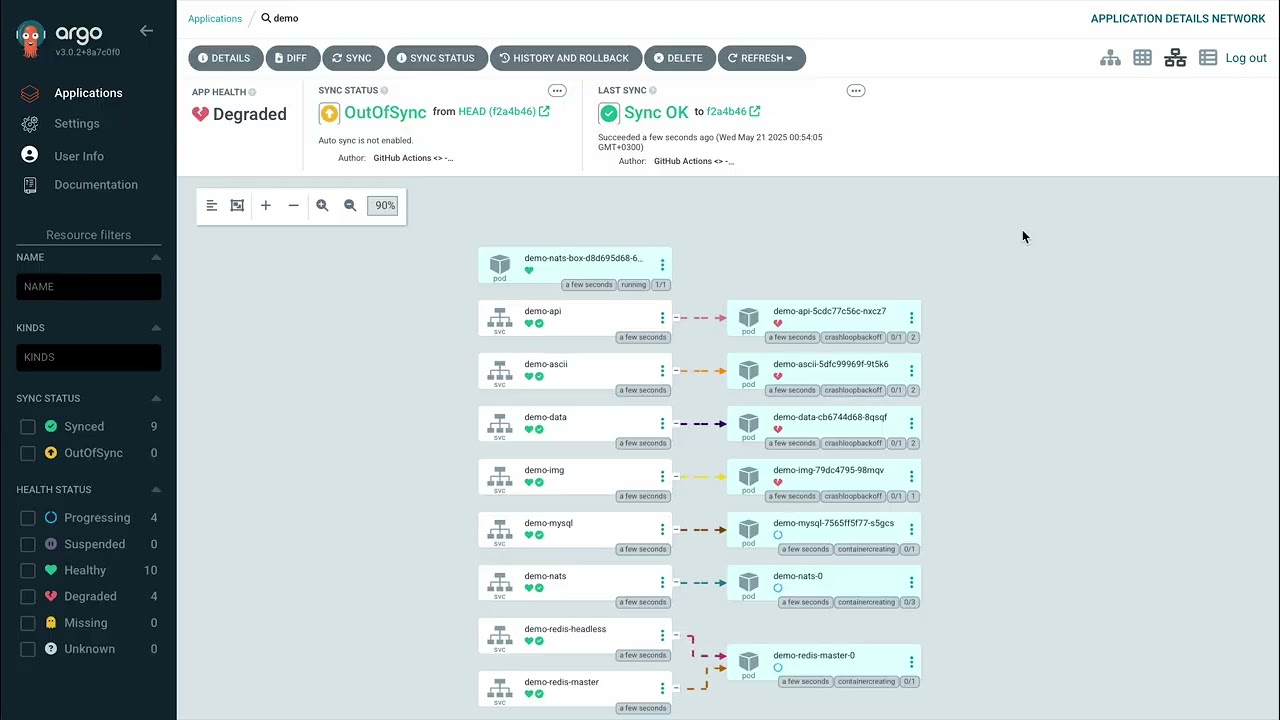The height and width of the screenshot is (720, 1280).
Task: Click the compact-nodes layout icon in graph toolbar
Action: [212, 205]
